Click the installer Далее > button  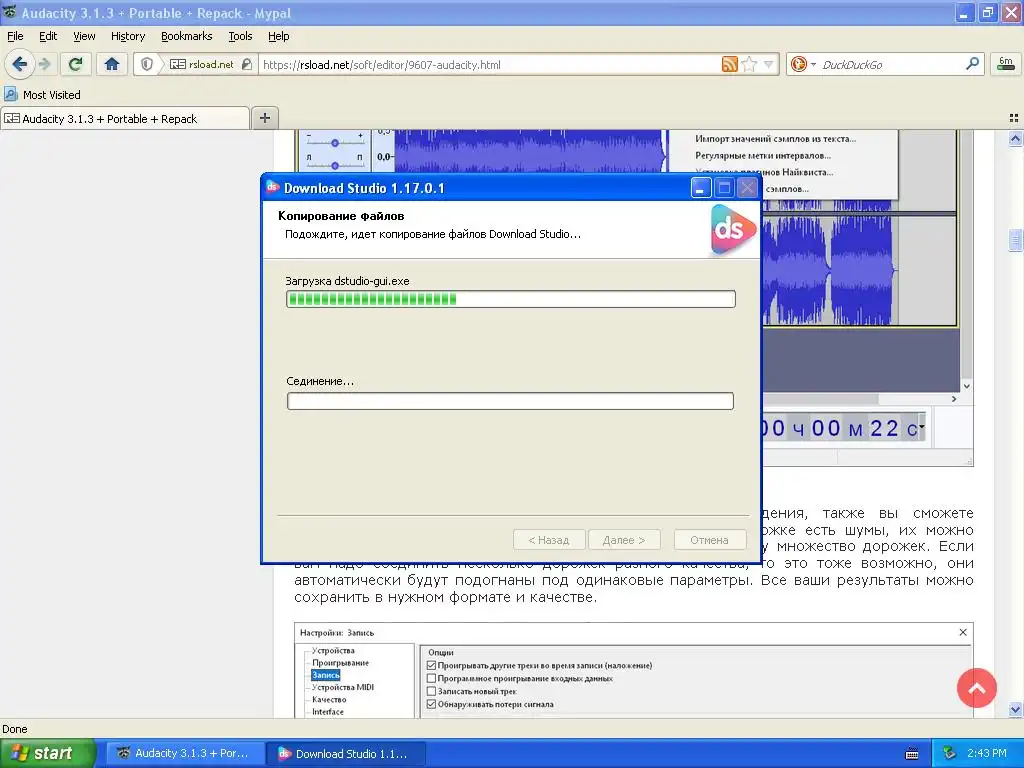(624, 540)
